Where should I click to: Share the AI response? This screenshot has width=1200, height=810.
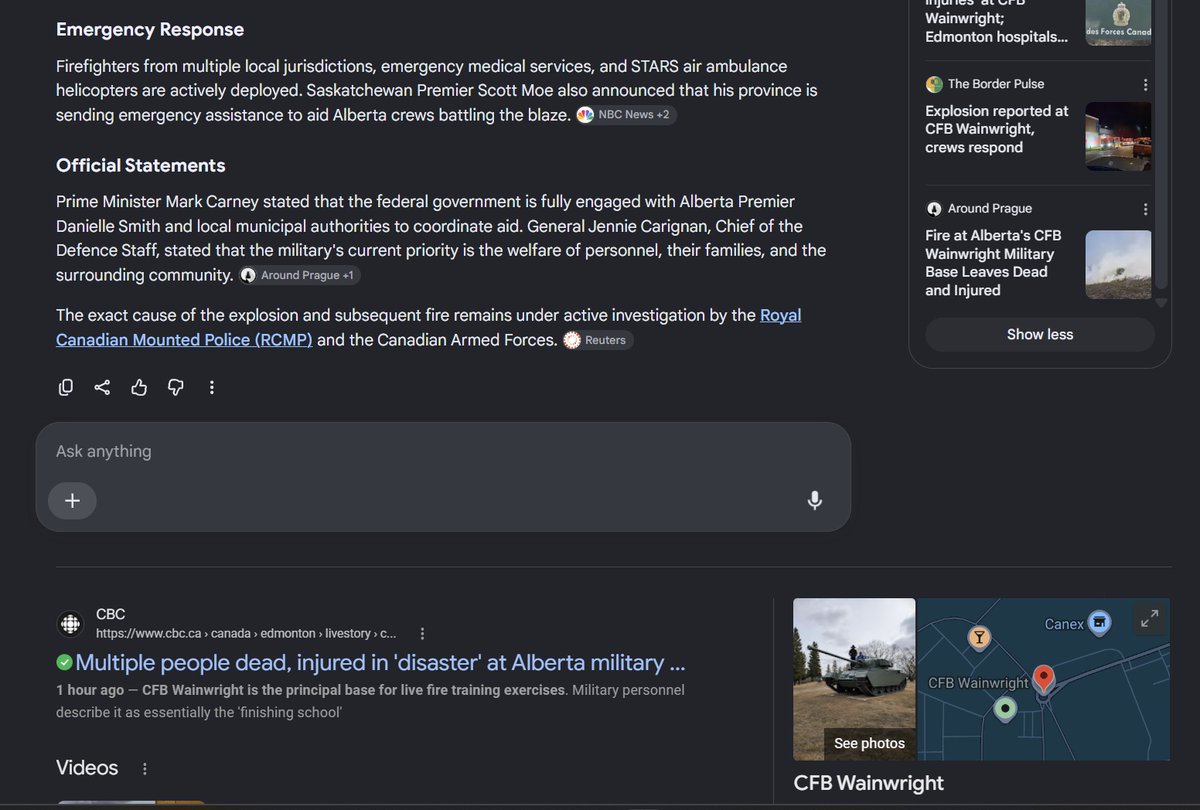click(x=102, y=387)
